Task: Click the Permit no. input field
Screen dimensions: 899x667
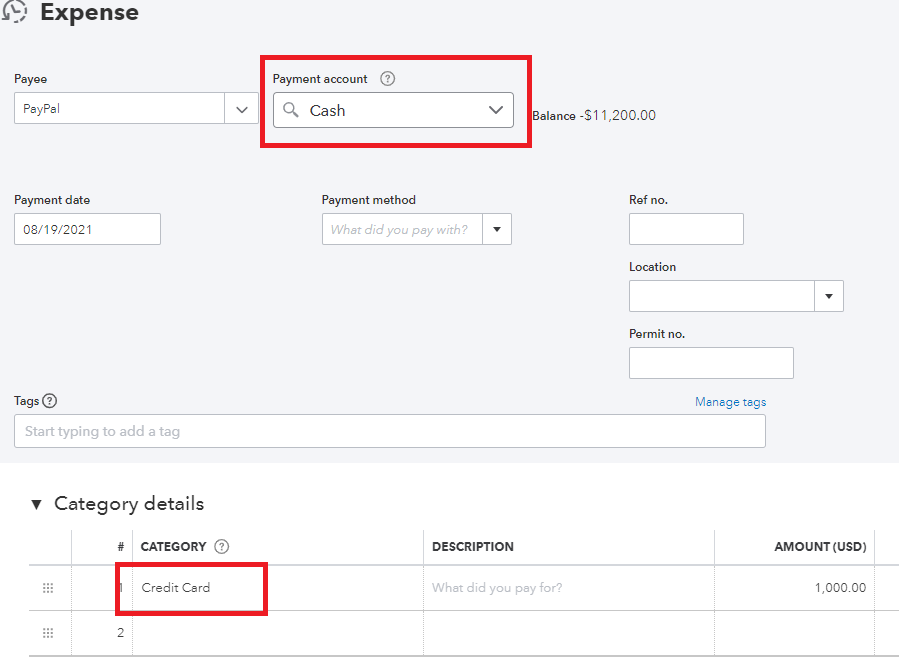Action: [711, 363]
